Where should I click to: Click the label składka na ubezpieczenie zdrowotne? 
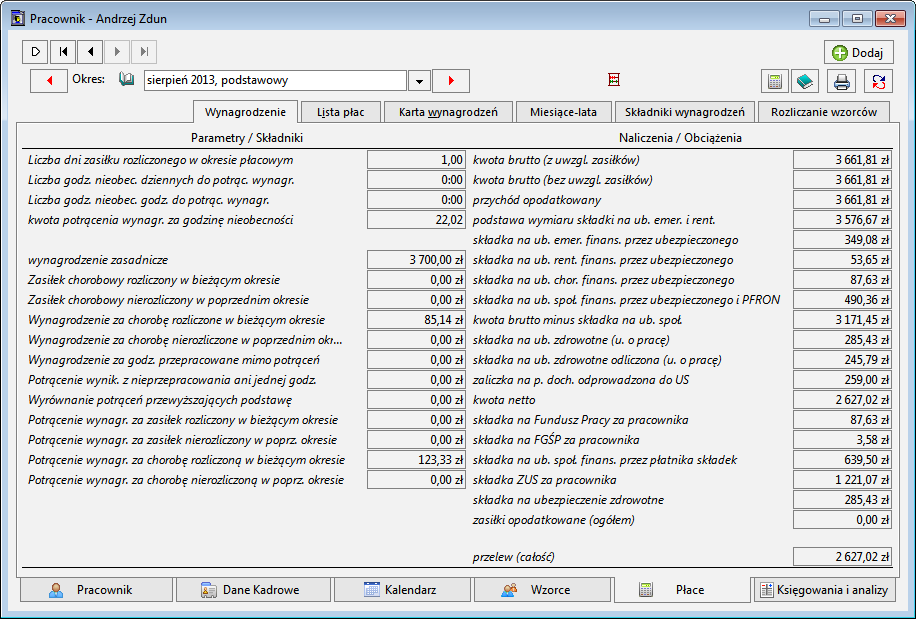point(568,500)
